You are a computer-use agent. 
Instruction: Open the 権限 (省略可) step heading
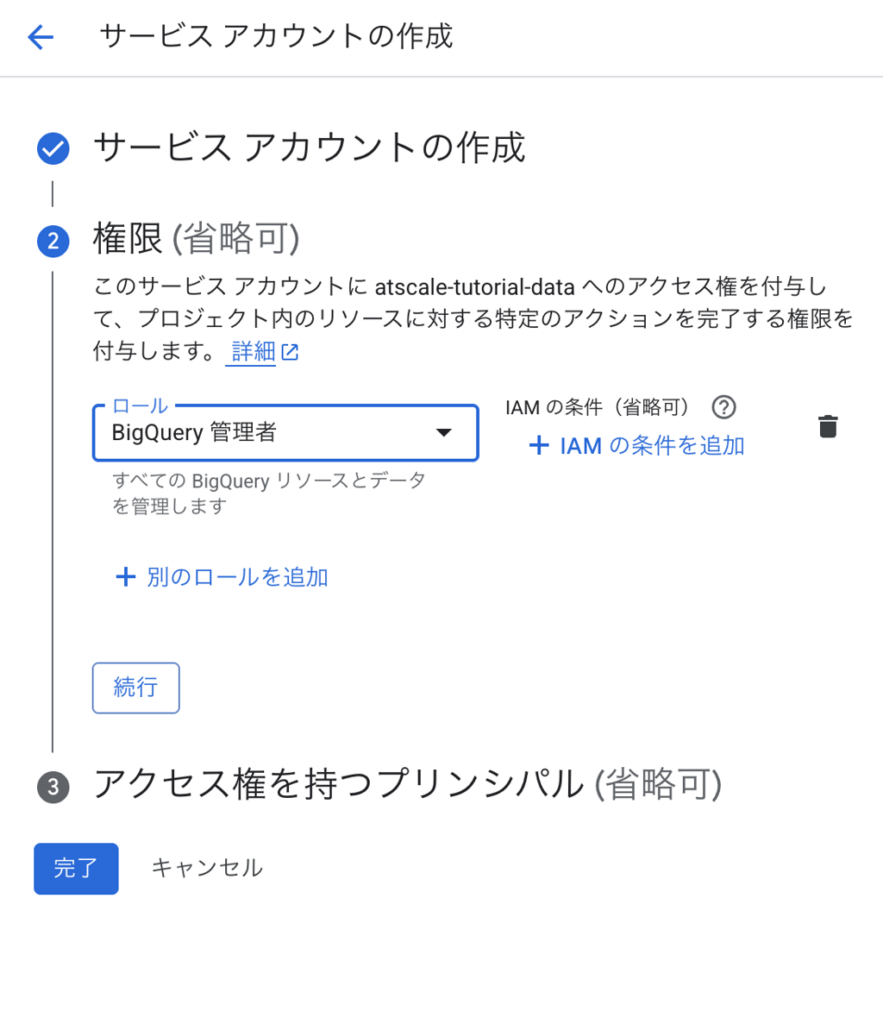pos(196,239)
